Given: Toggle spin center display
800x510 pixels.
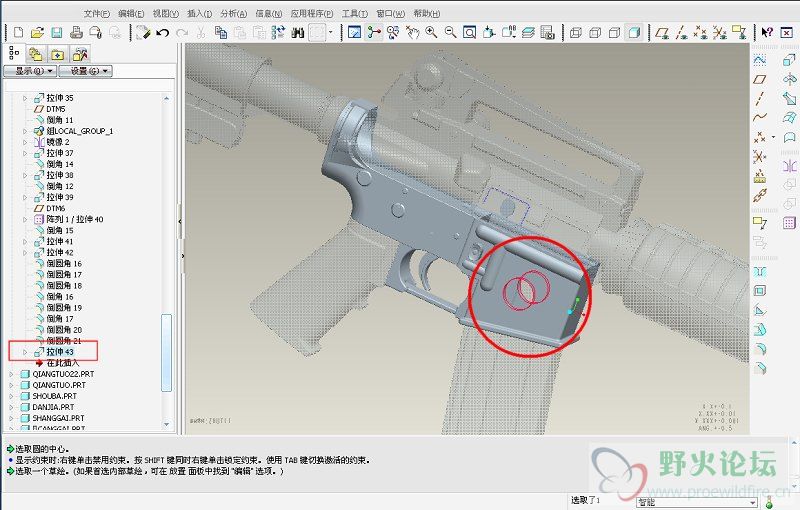Looking at the screenshot, I should pos(374,33).
